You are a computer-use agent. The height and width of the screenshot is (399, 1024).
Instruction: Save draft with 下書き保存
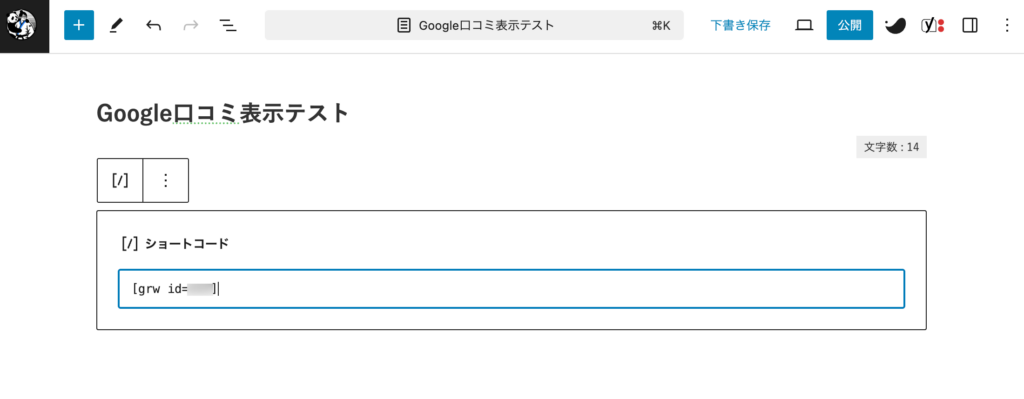click(x=741, y=25)
